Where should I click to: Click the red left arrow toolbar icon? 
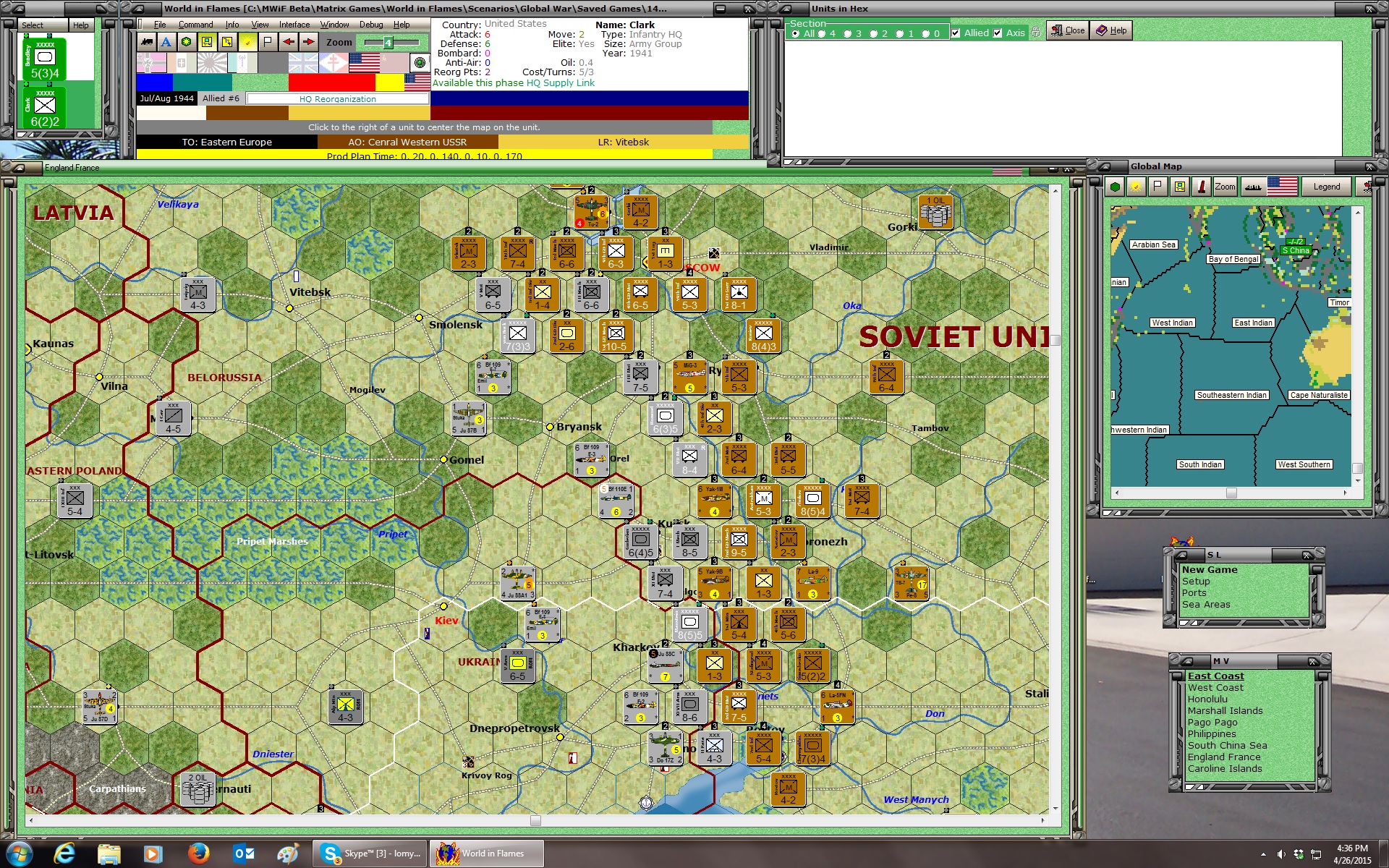pyautogui.click(x=288, y=42)
